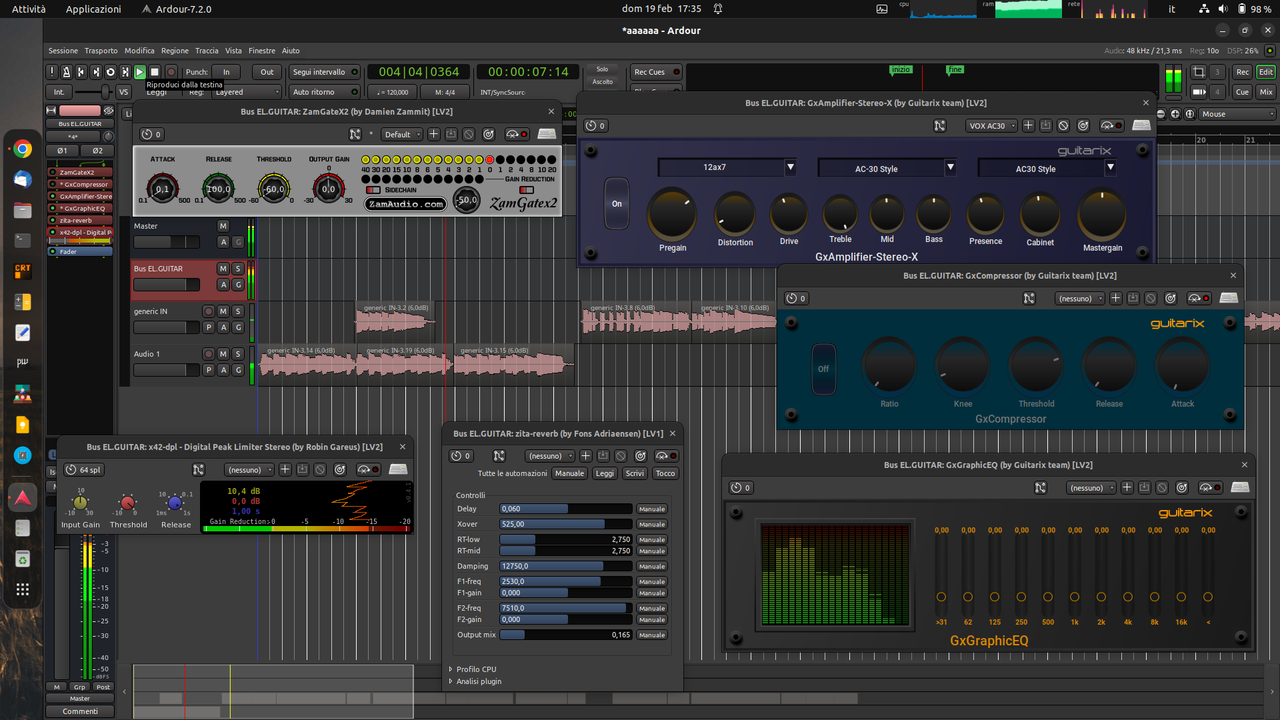
Task: Start playback from the playhead
Action: (140, 72)
